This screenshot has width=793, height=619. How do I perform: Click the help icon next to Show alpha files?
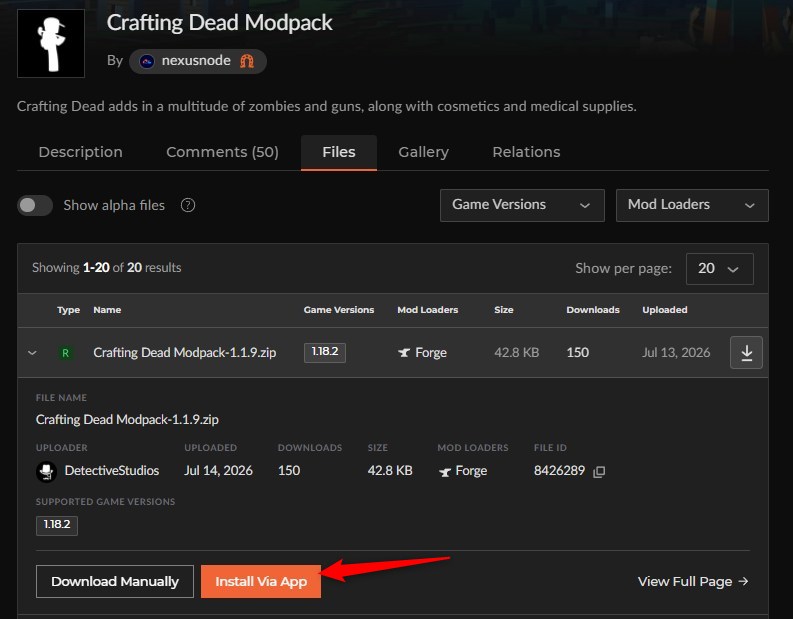pyautogui.click(x=188, y=205)
